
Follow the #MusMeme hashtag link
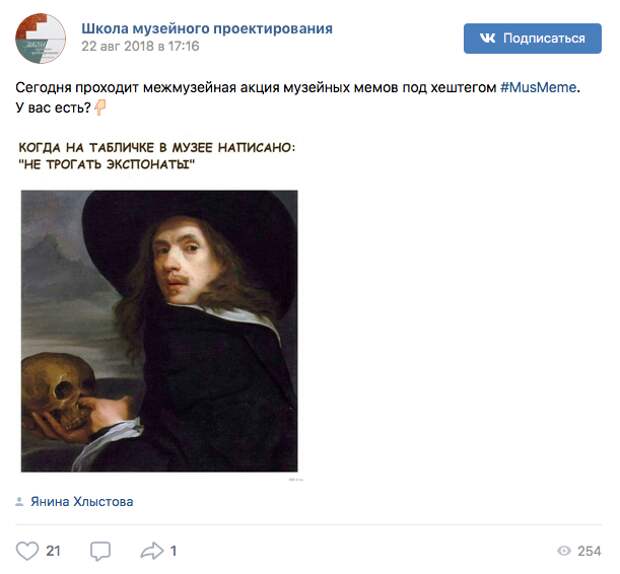coord(538,87)
